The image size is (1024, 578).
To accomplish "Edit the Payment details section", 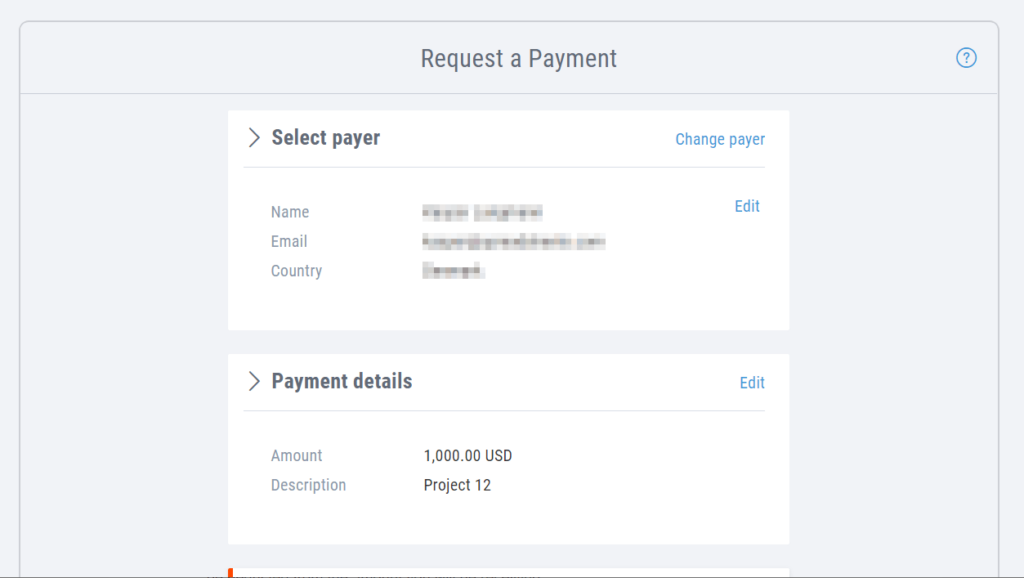I will point(752,383).
